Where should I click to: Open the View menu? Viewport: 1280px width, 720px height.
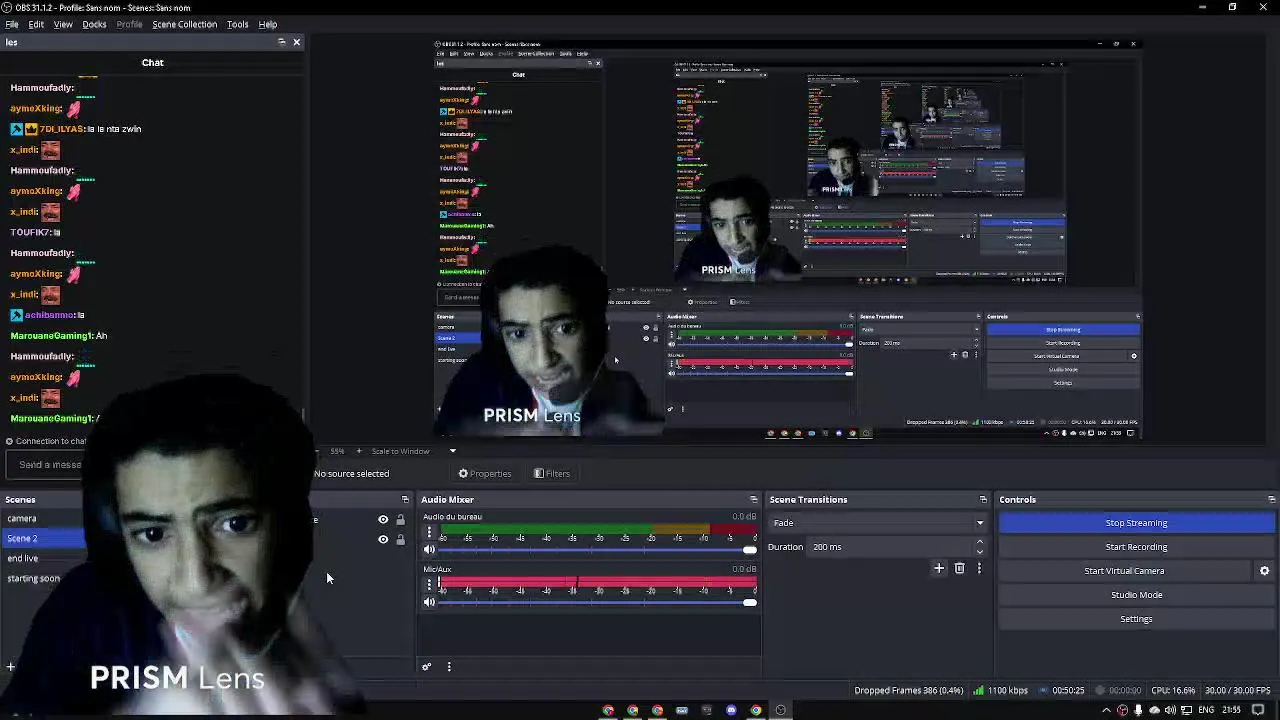(x=63, y=24)
